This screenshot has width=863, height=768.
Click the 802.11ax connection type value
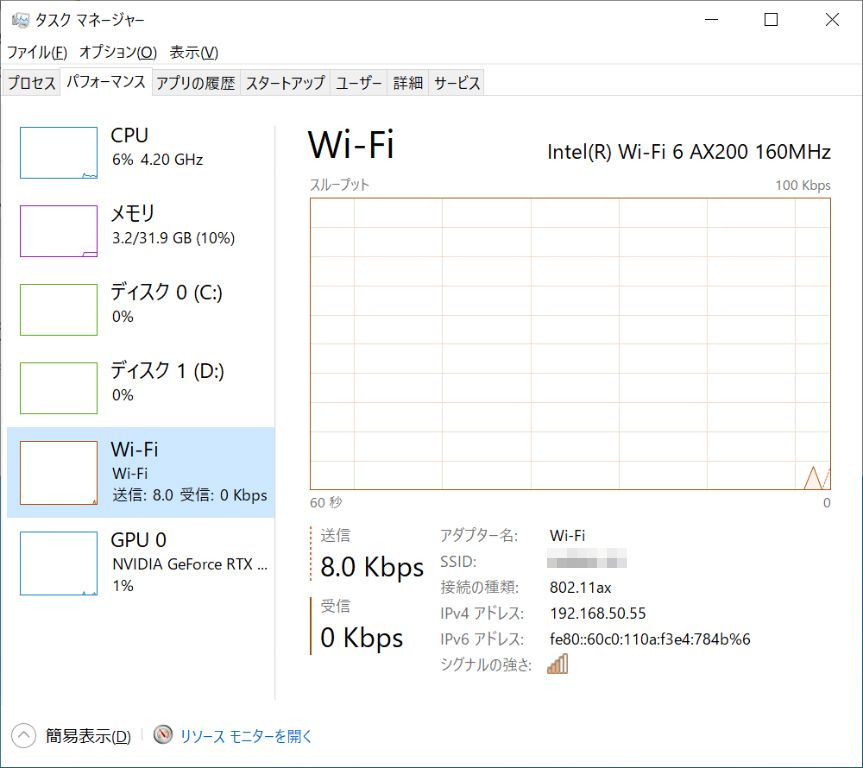(x=580, y=587)
